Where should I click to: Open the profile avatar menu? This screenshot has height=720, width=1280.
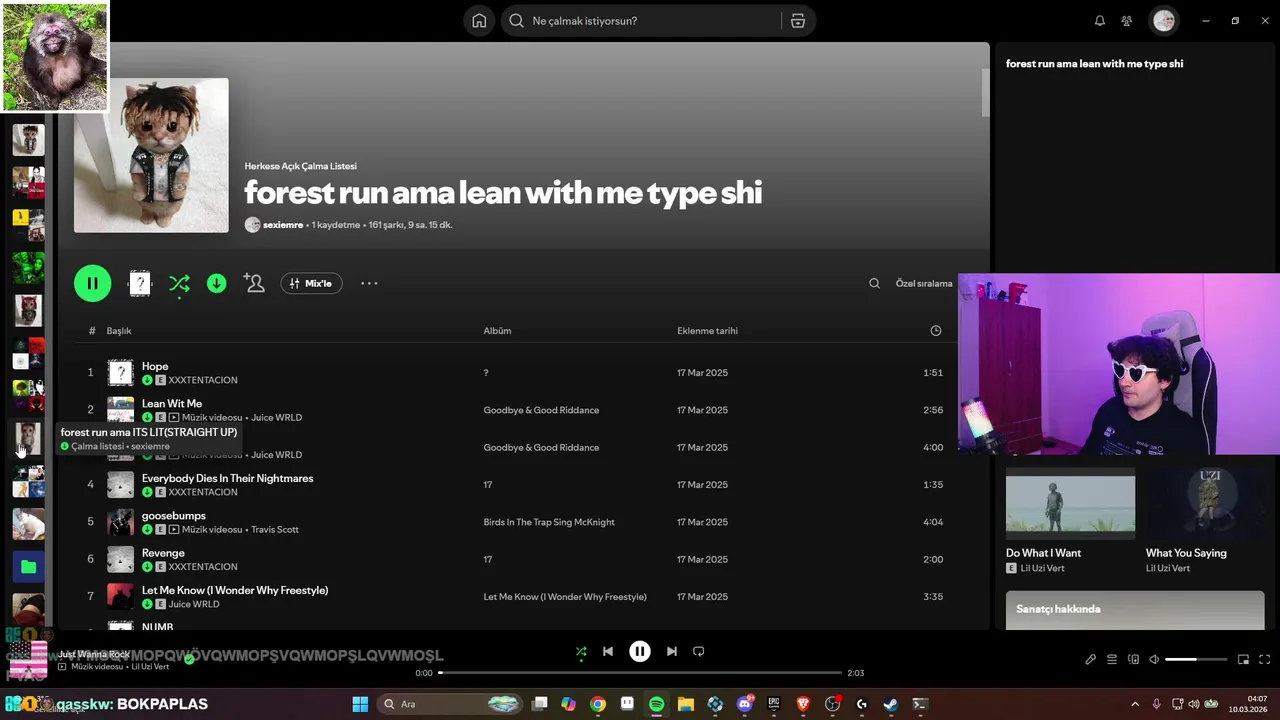coord(1164,21)
